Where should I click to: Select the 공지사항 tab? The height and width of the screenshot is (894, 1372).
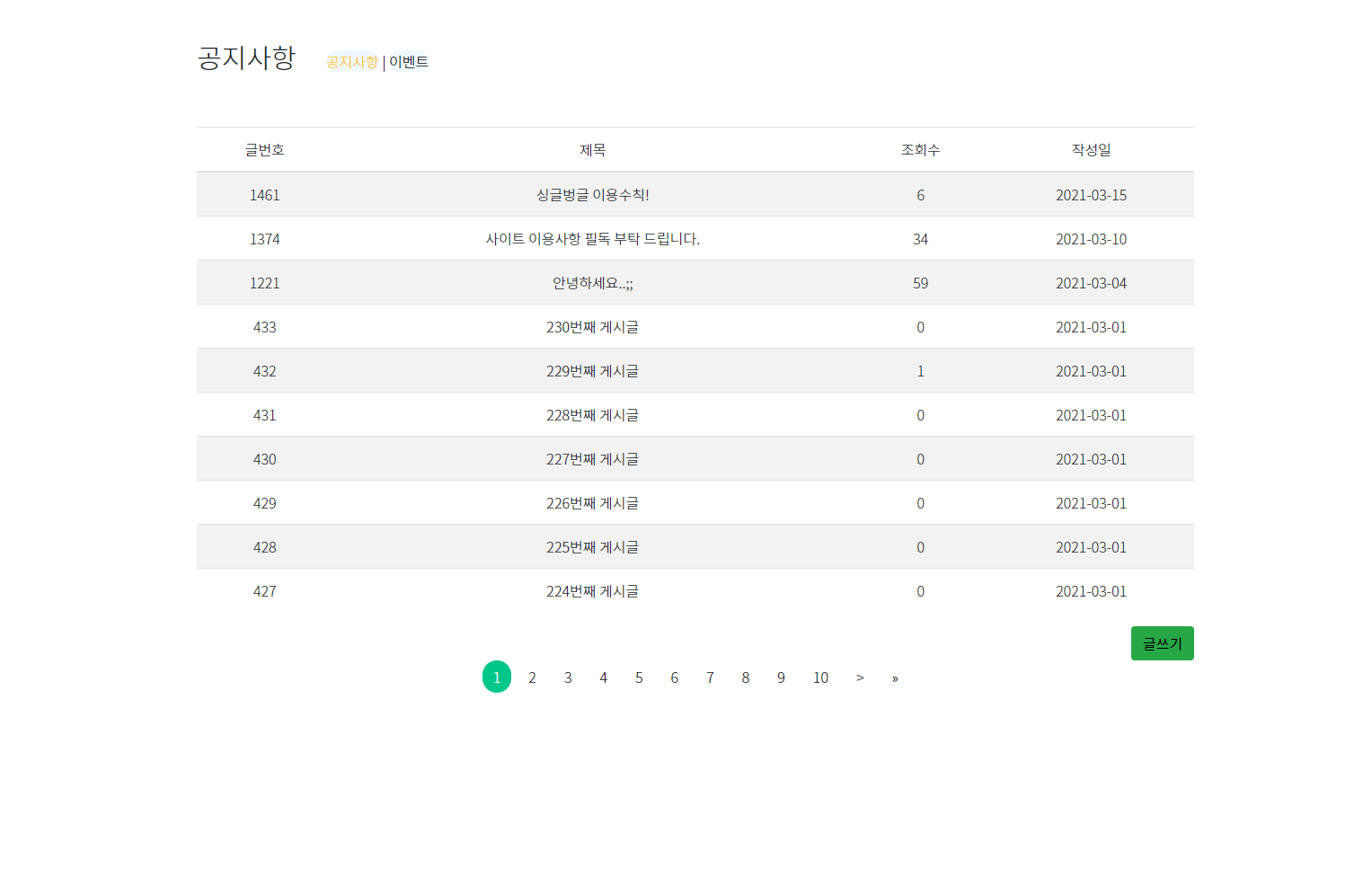[x=351, y=61]
